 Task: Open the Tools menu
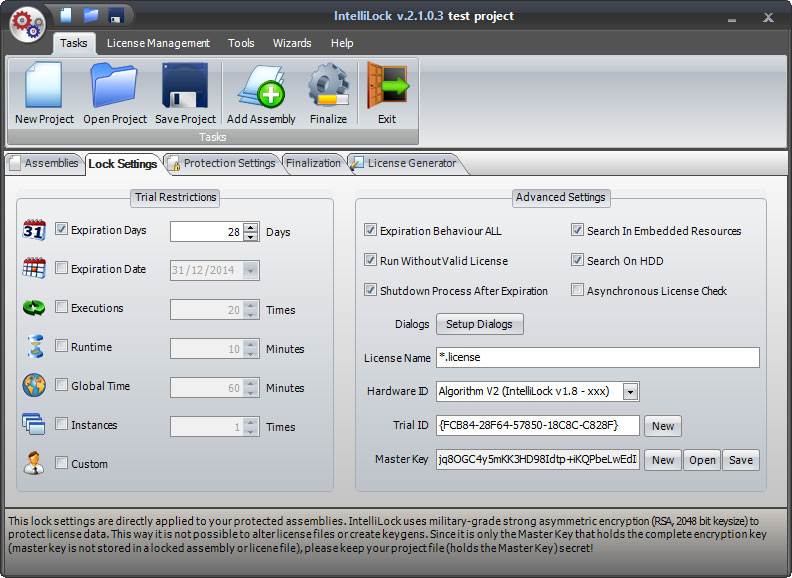pos(241,43)
